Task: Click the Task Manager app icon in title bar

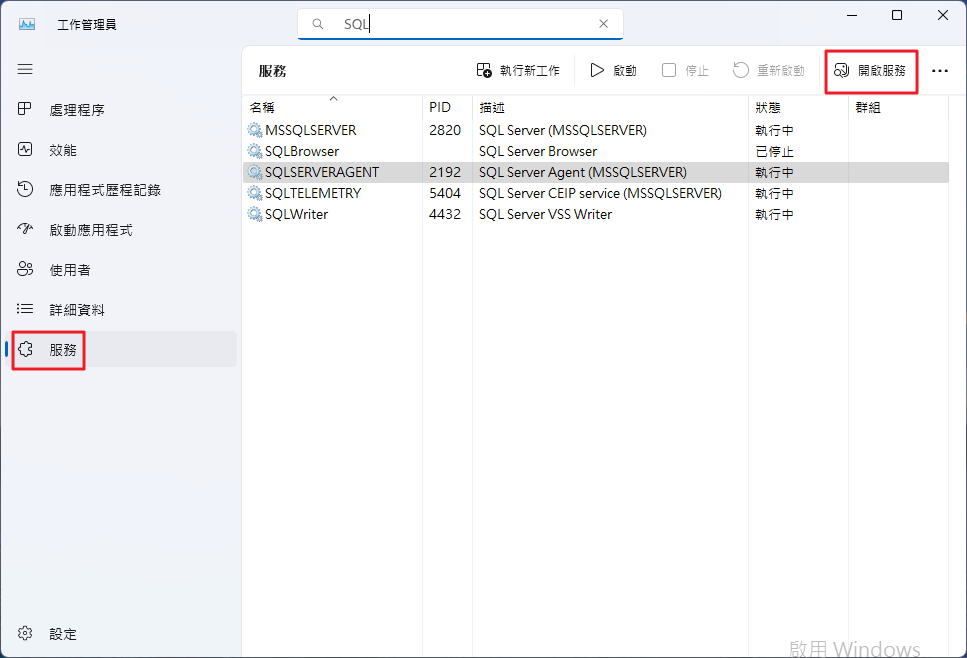Action: pyautogui.click(x=27, y=24)
